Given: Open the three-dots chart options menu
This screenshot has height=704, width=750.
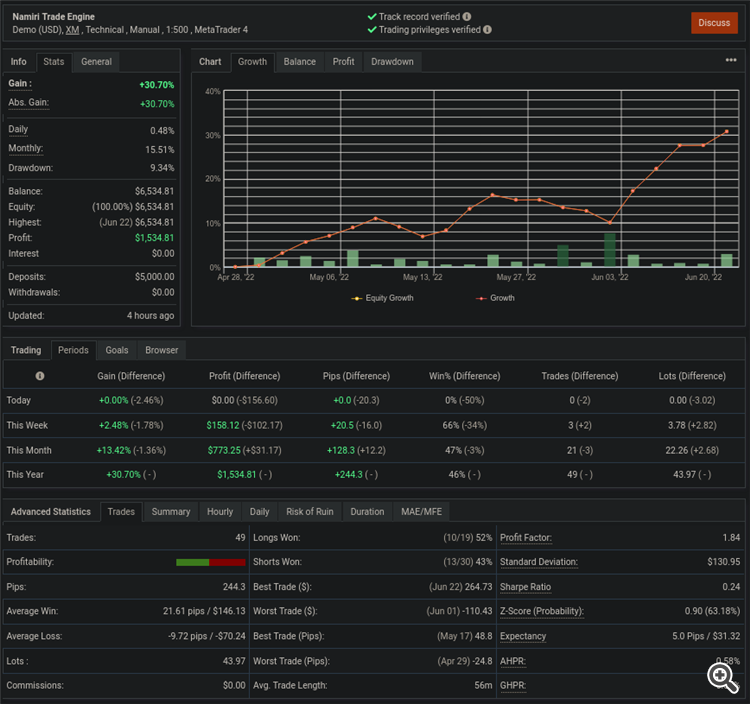Looking at the screenshot, I should pyautogui.click(x=731, y=60).
